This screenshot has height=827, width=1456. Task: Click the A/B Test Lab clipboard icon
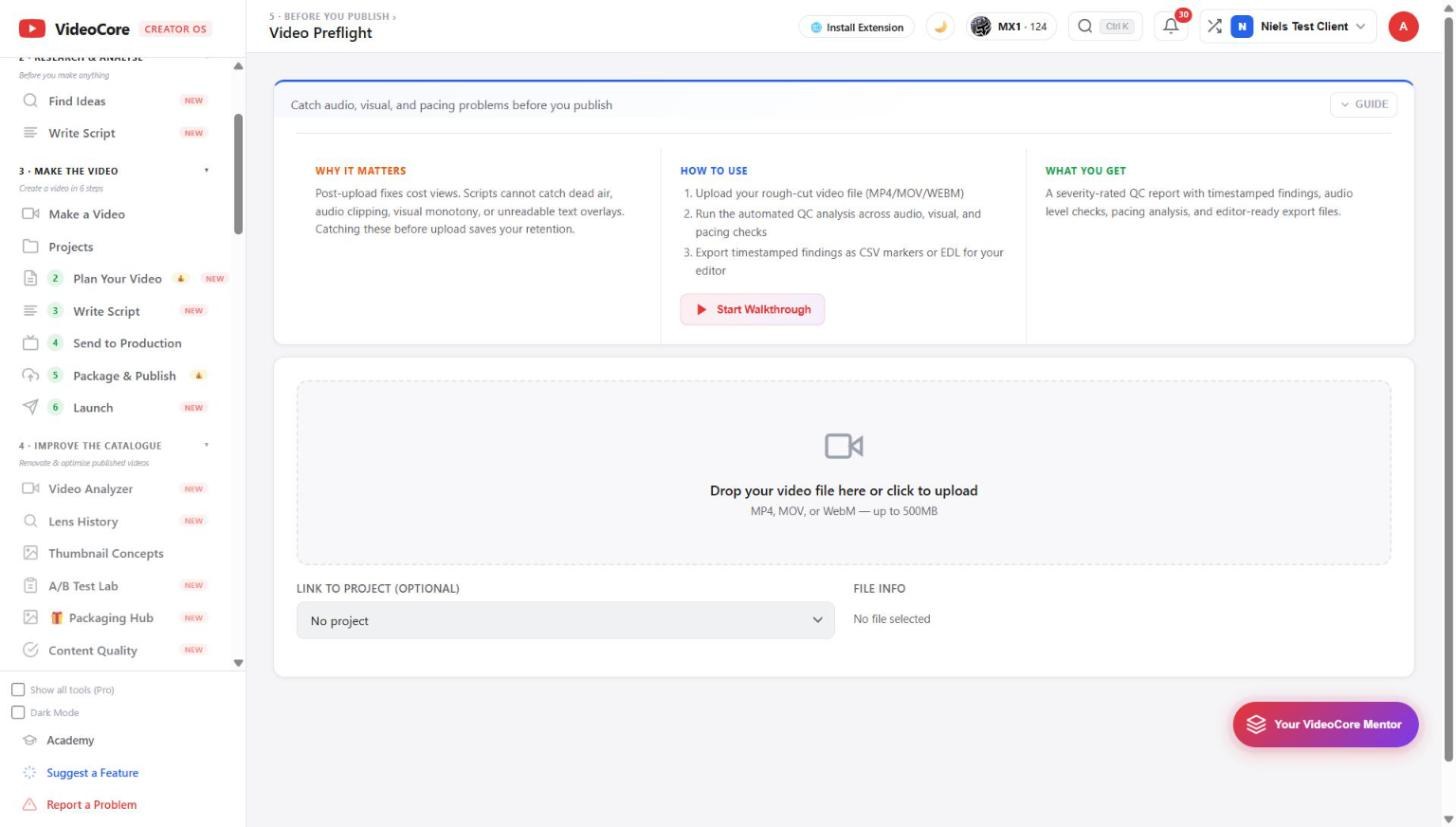[30, 586]
